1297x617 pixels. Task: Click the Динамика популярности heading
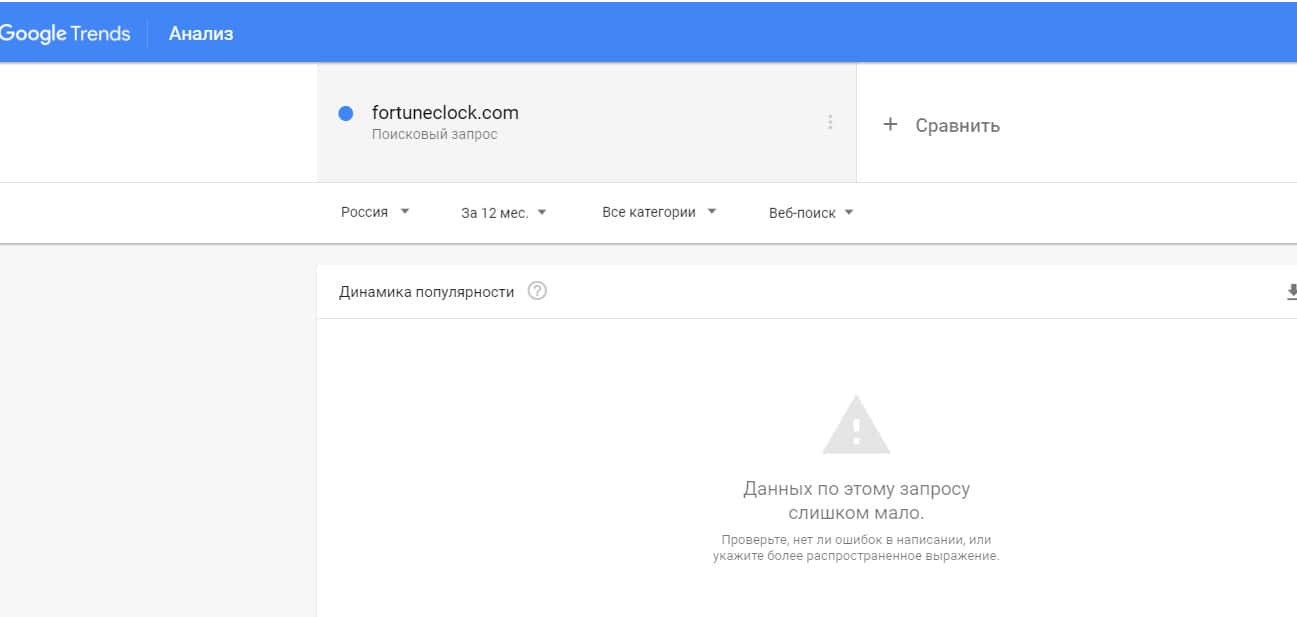(x=426, y=292)
